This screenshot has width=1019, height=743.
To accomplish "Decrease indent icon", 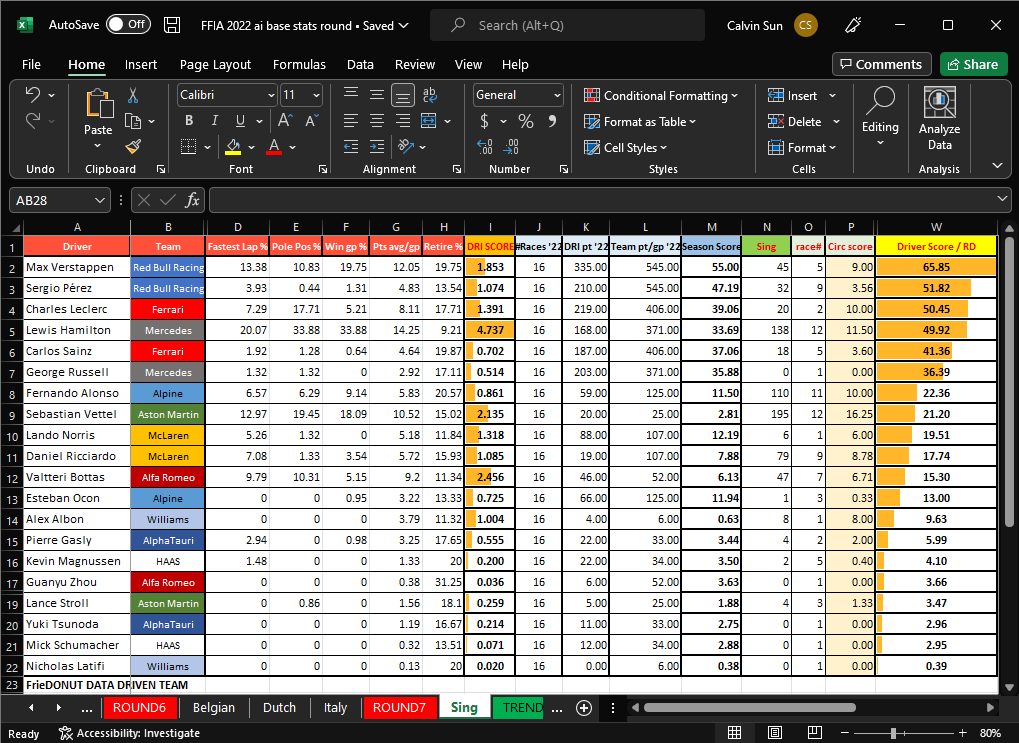I will click(351, 147).
